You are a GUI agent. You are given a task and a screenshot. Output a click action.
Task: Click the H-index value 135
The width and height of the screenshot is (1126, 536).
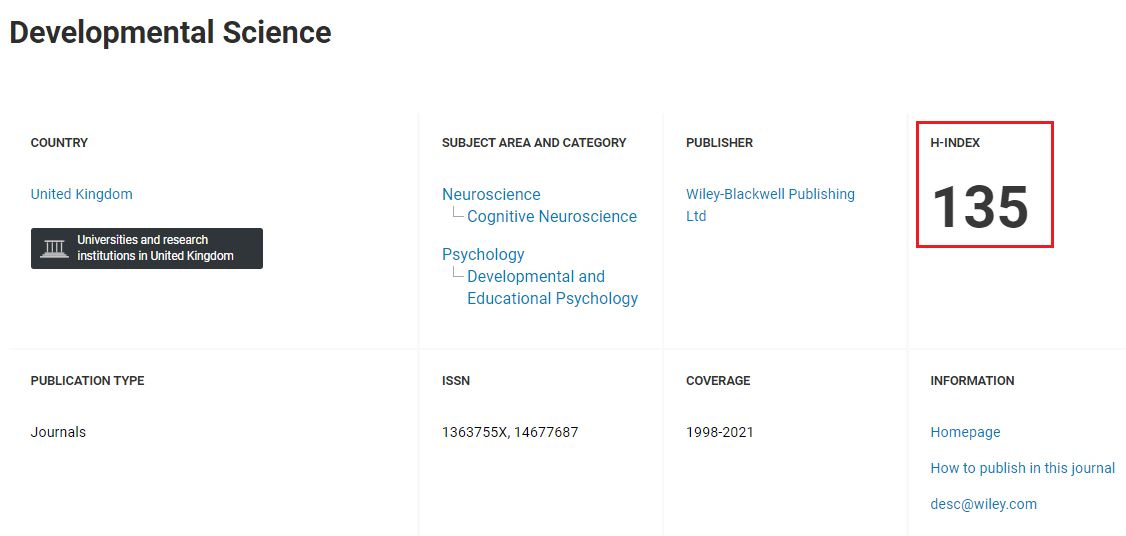[980, 208]
